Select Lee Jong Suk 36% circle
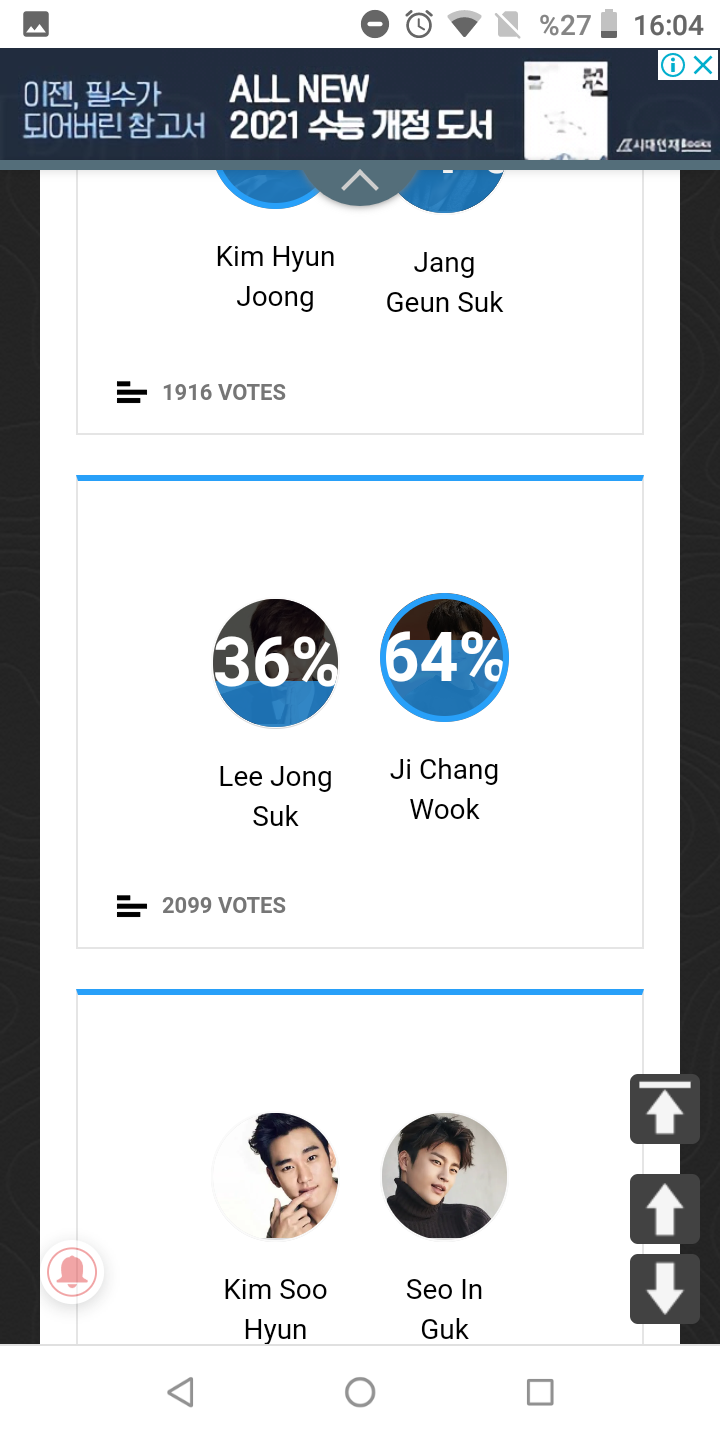720x1440 pixels. click(x=275, y=663)
